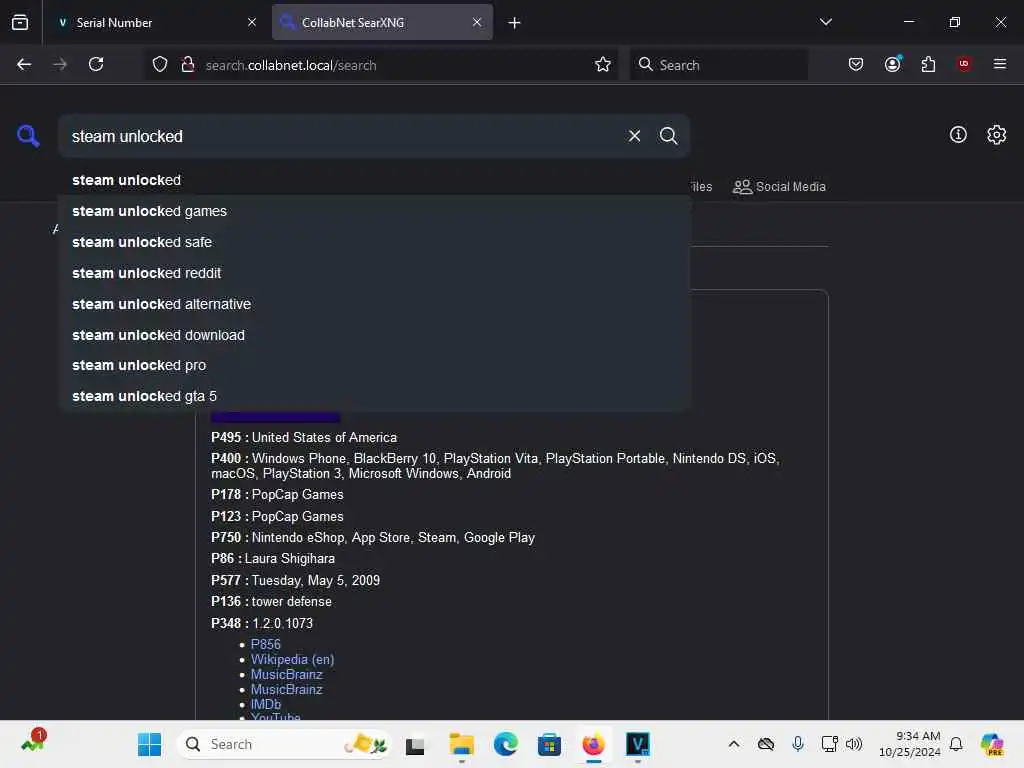This screenshot has height=768, width=1024.
Task: Open the Firefox application menu
Action: (x=999, y=64)
